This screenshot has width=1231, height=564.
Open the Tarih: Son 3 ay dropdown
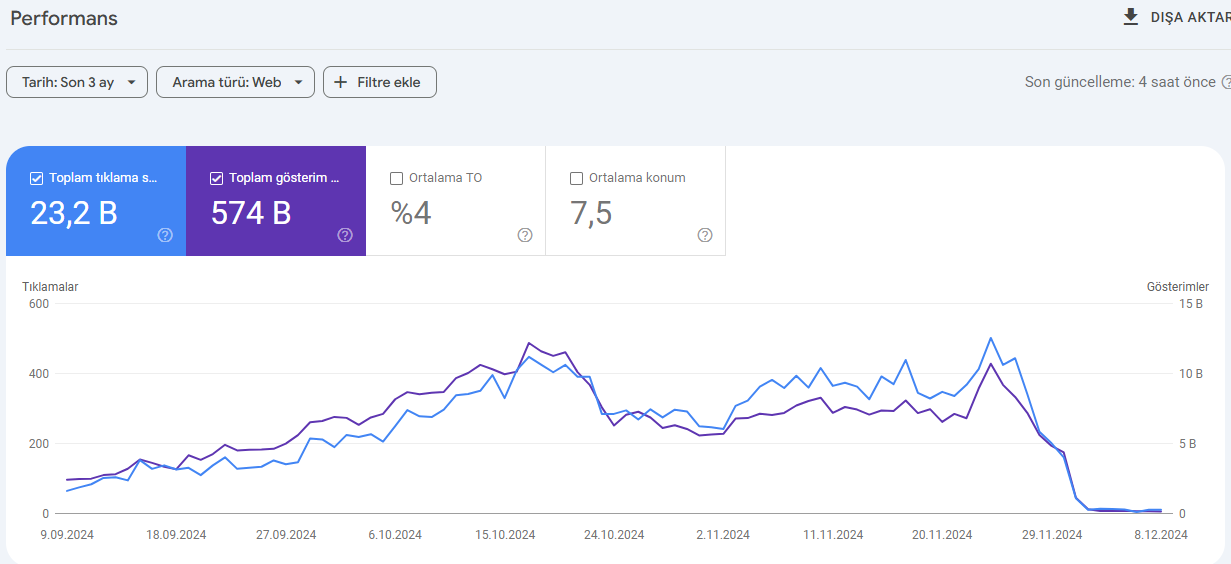(77, 82)
